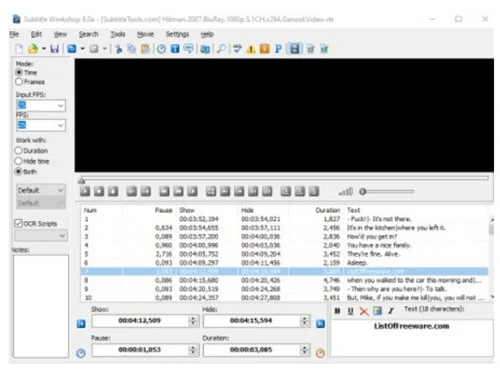Screen dimensions: 500x373
Task: Click the yellow warning triangle icon
Action: click(251, 49)
